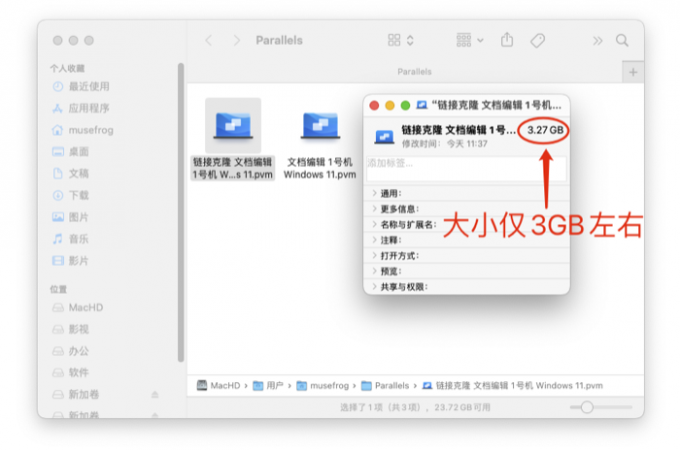Viewport: 680px width, 450px height.
Task: Click 用户 in the path bar
Action: click(x=268, y=385)
